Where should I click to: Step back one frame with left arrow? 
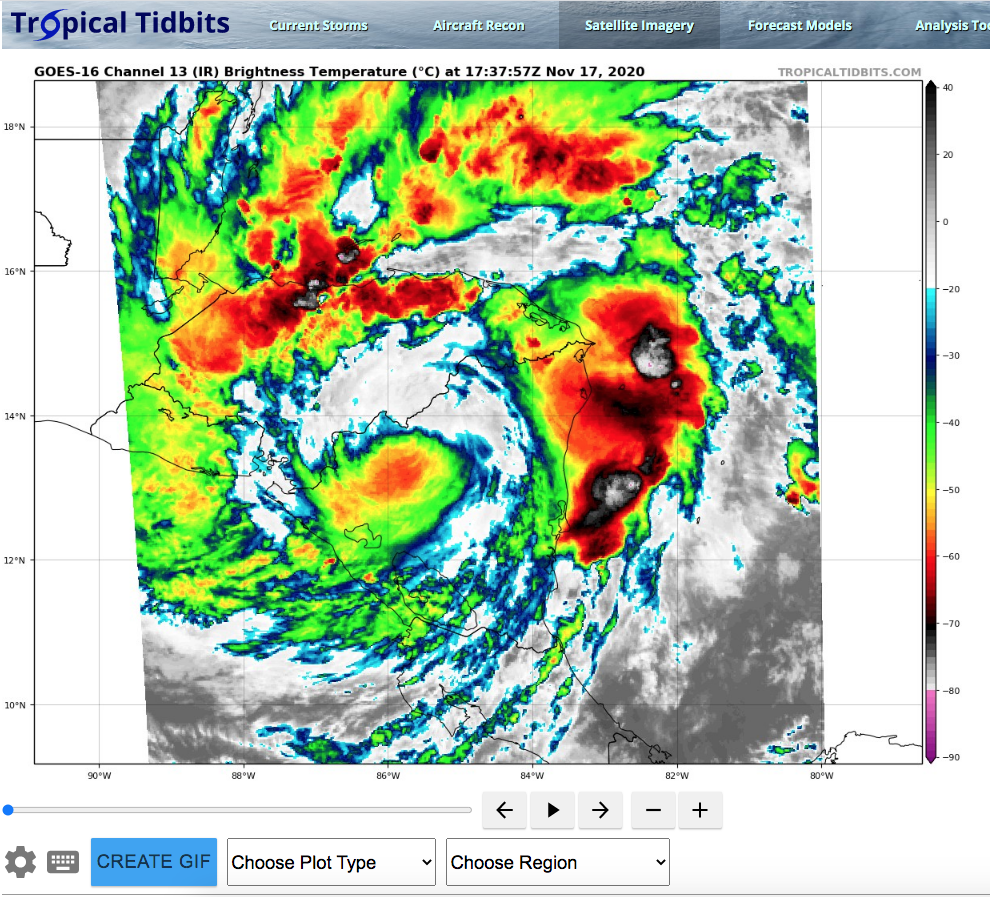[x=505, y=810]
